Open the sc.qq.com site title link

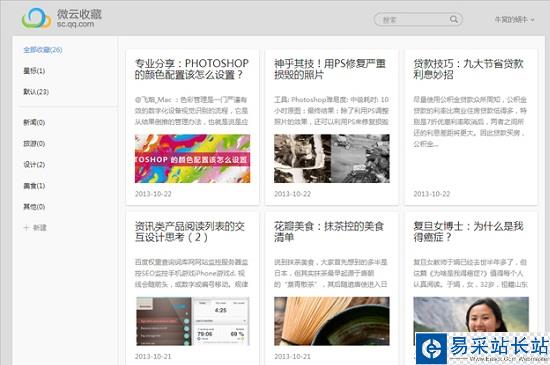75,24
